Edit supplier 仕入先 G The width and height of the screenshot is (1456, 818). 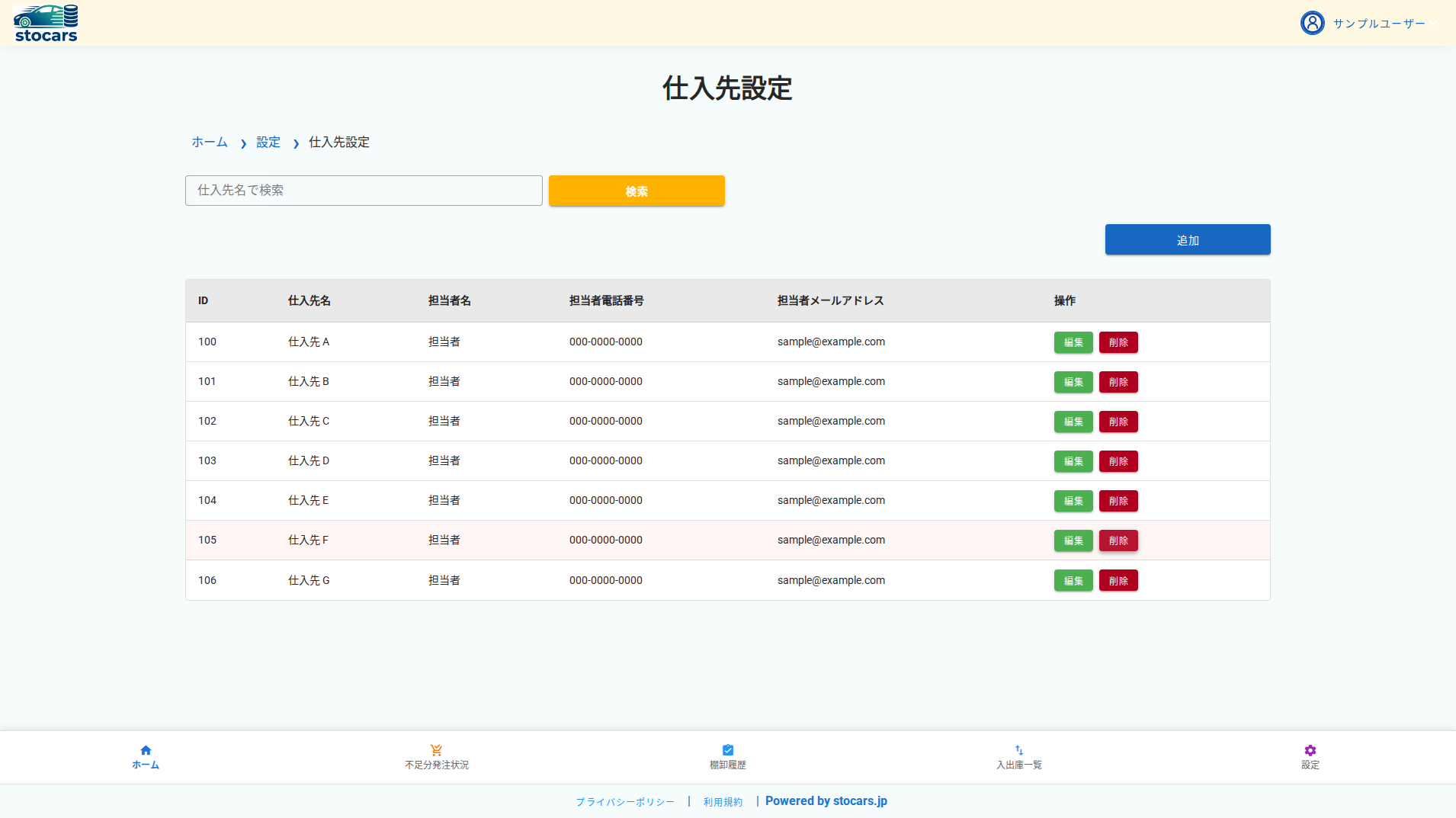(x=1073, y=580)
